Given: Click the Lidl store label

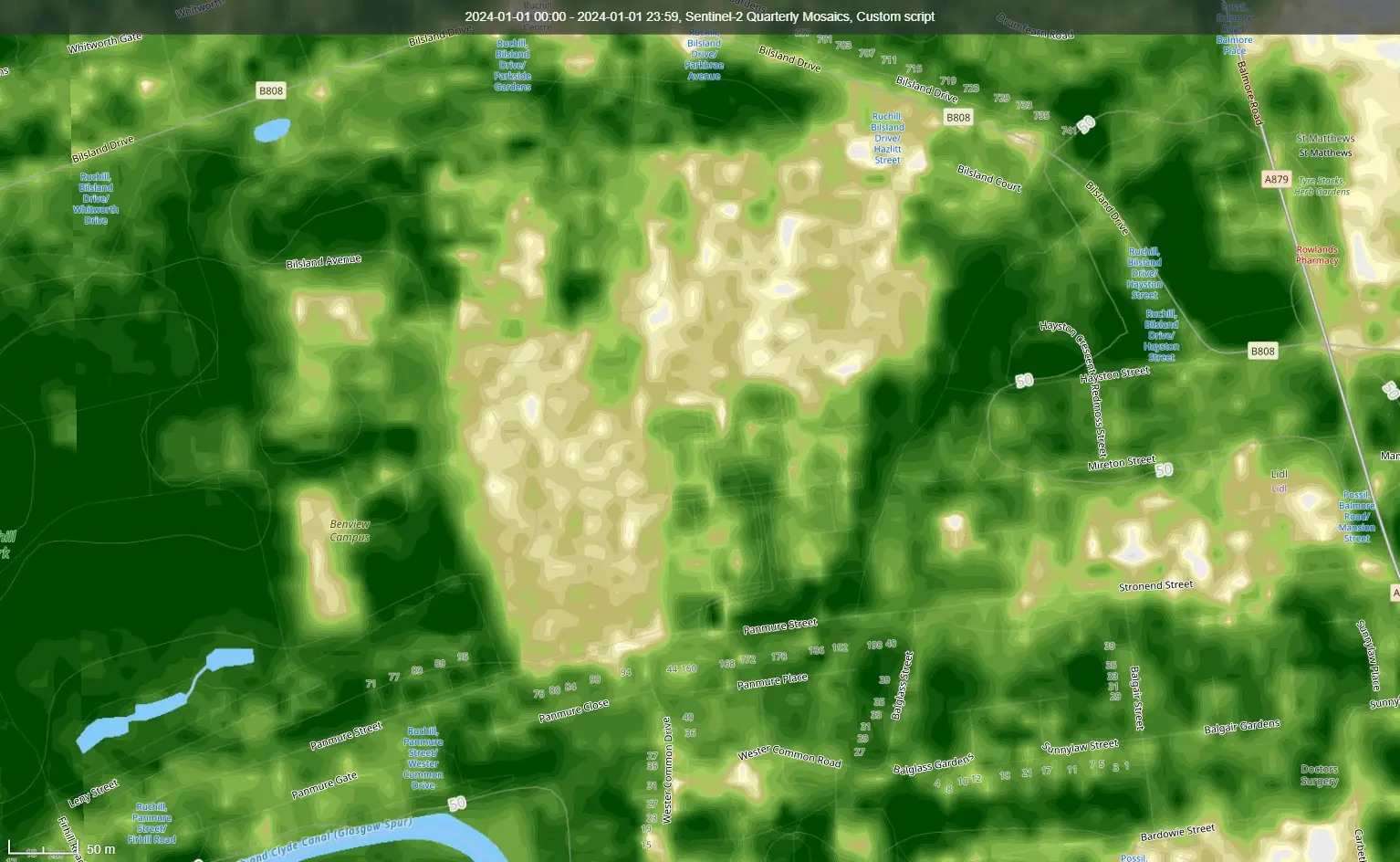Looking at the screenshot, I should (1278, 475).
